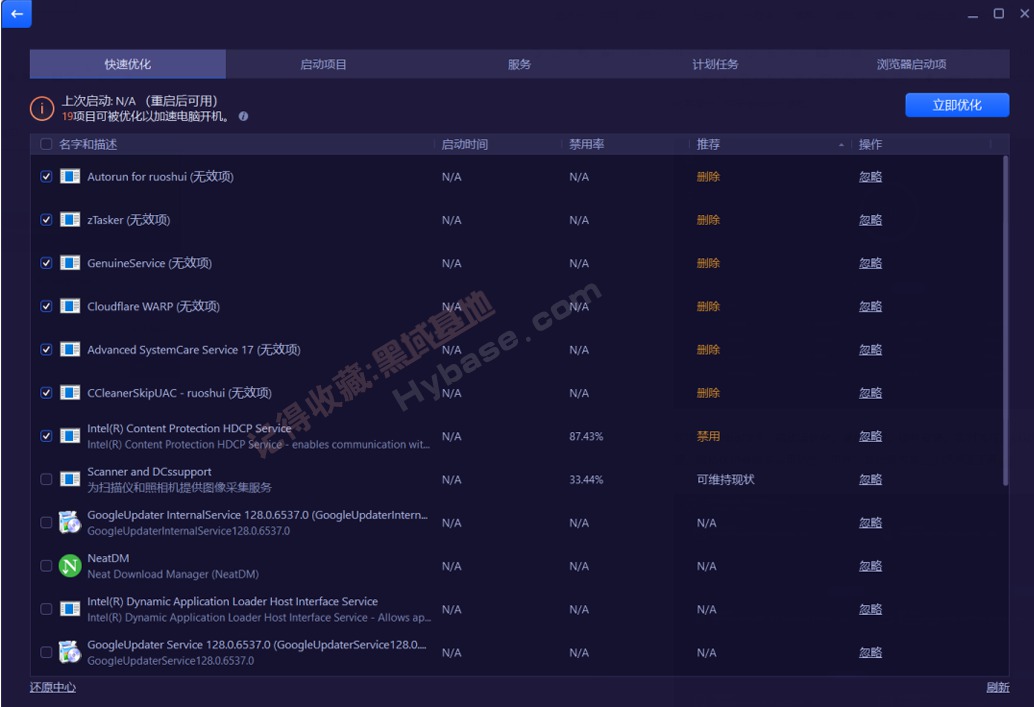Click the 刷新 link

point(998,687)
